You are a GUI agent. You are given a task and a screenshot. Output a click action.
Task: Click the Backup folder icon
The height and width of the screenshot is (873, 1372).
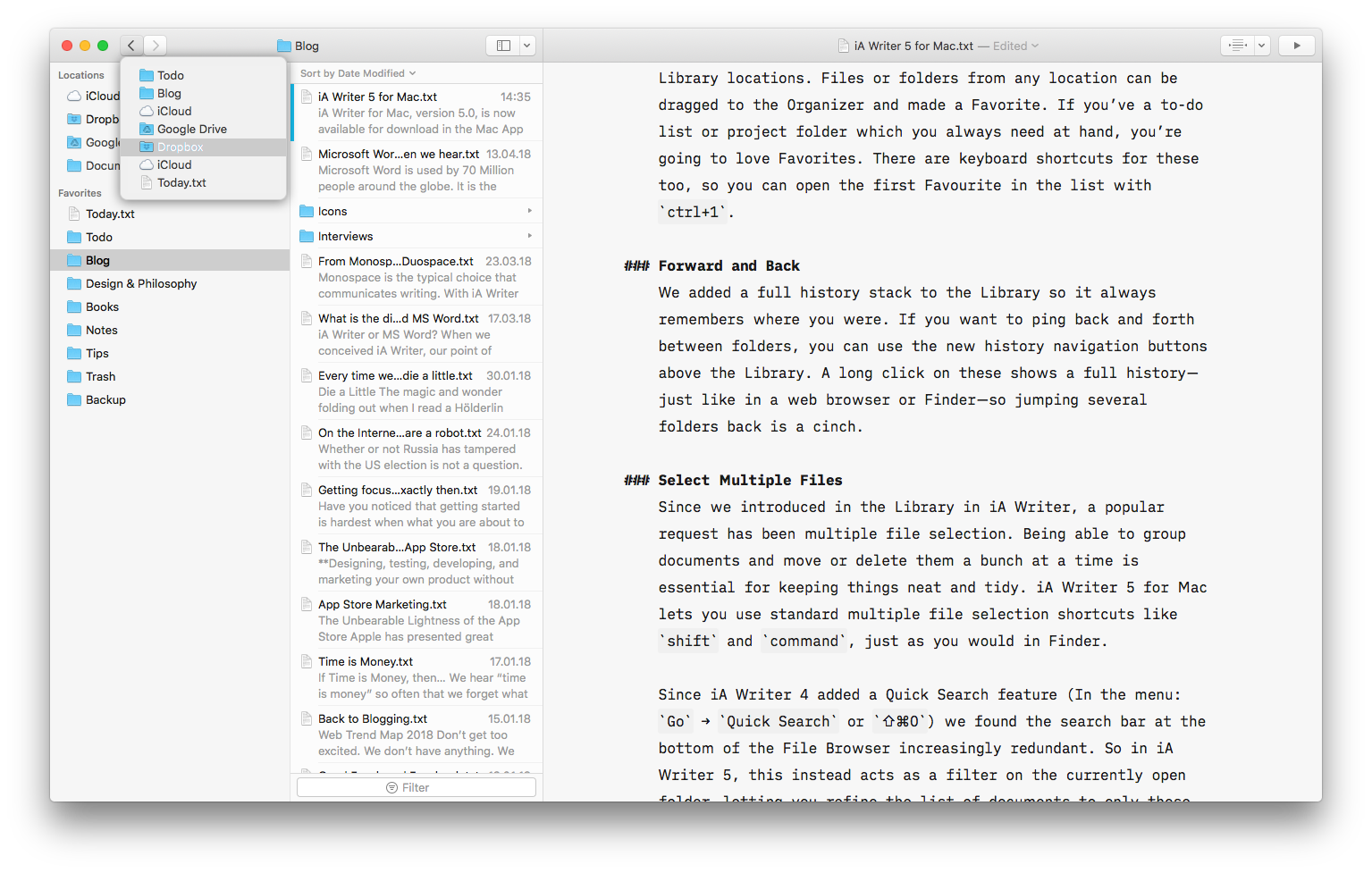pyautogui.click(x=74, y=400)
